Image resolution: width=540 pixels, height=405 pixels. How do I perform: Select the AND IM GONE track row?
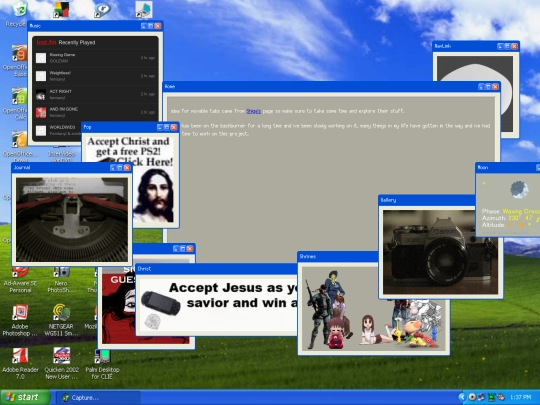95,112
